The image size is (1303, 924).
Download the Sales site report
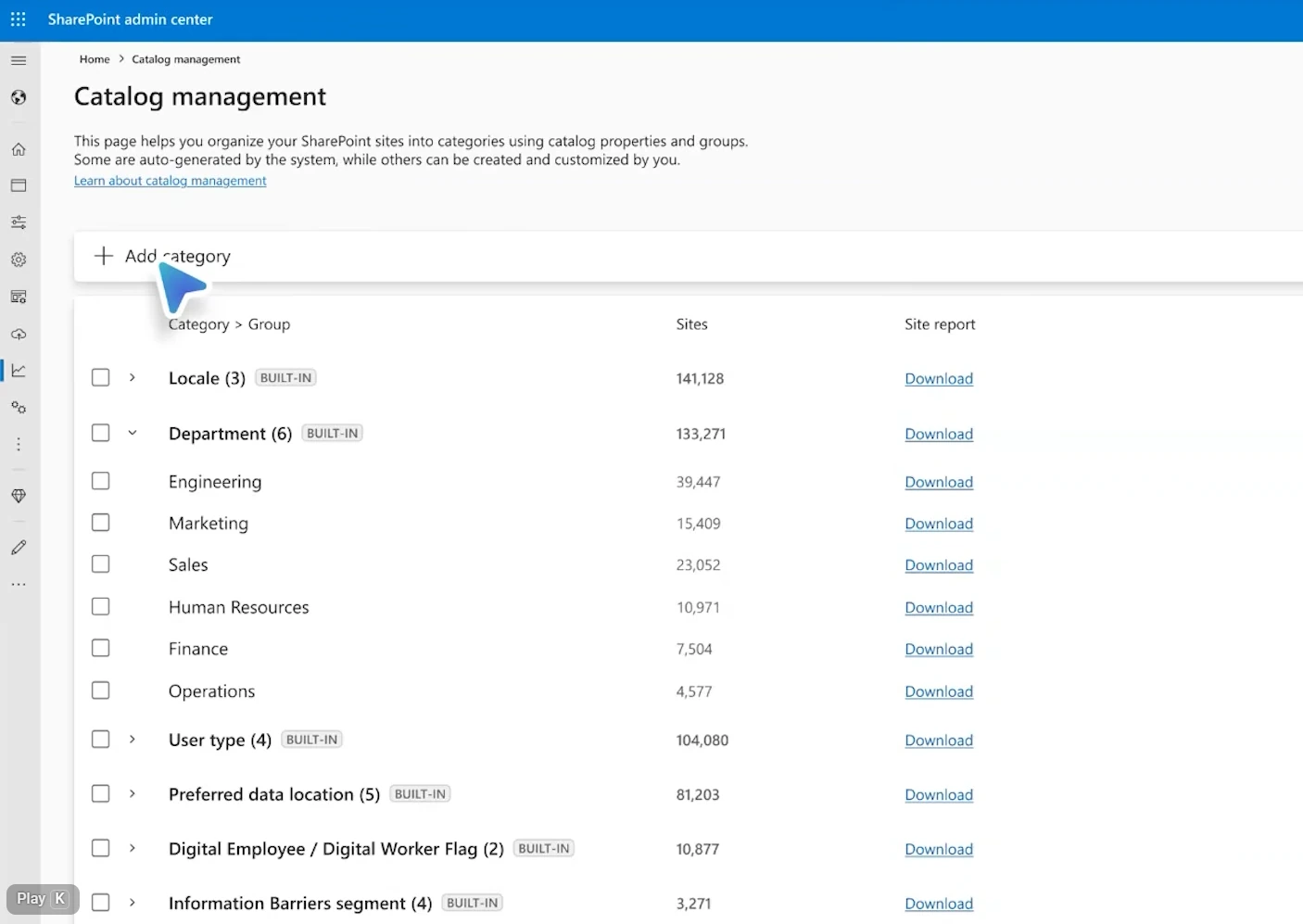939,565
